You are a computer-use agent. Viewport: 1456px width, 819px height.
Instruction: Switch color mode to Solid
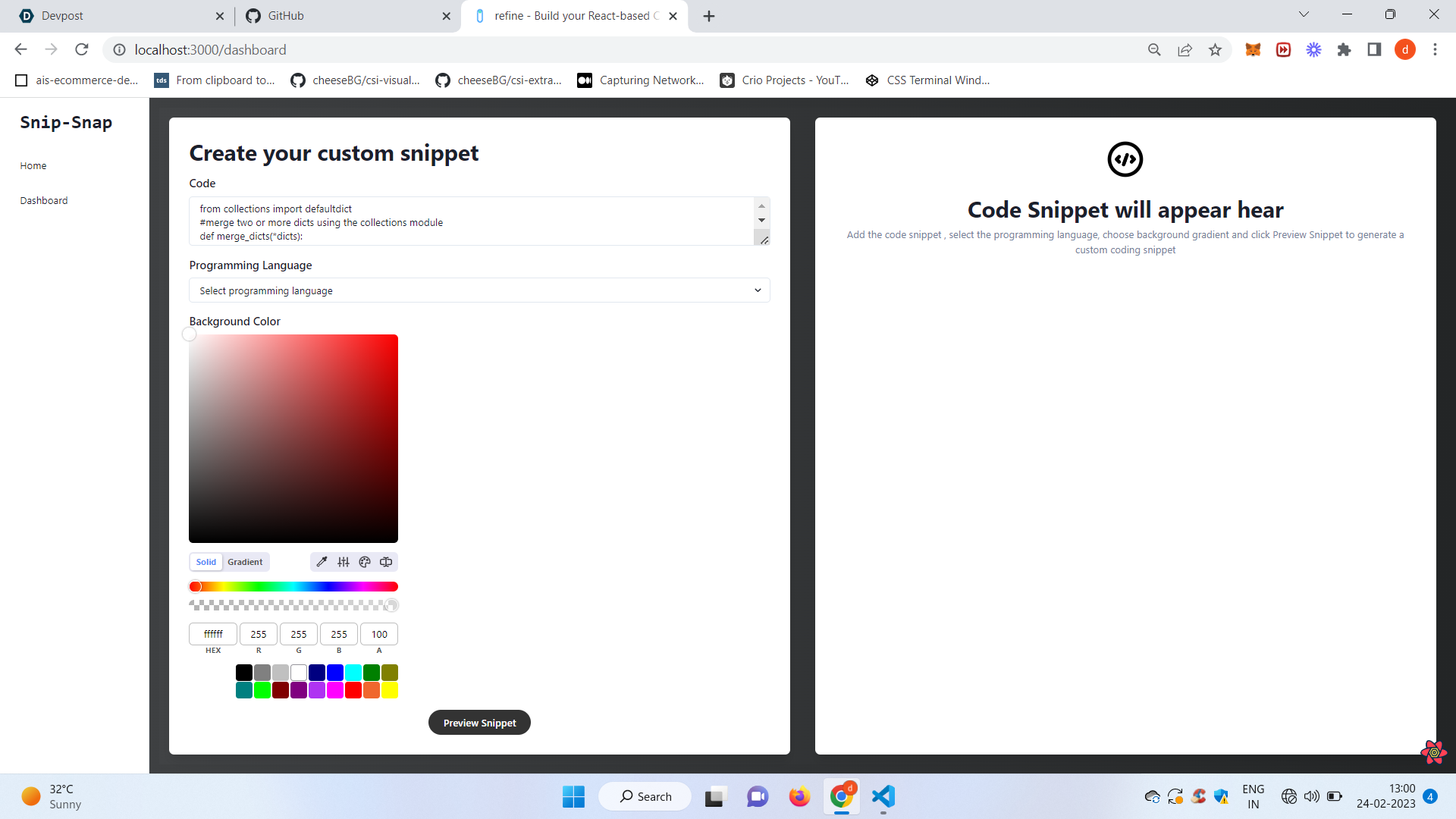[x=206, y=562]
